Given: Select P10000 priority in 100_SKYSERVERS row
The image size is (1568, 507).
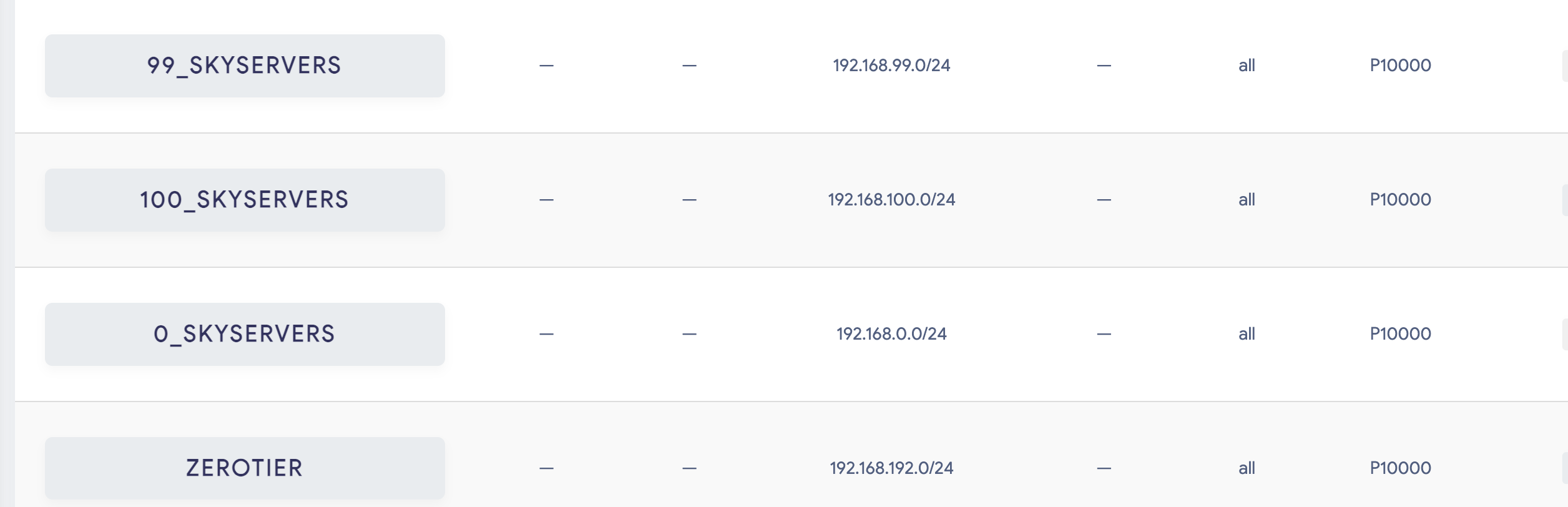Looking at the screenshot, I should click(1400, 200).
